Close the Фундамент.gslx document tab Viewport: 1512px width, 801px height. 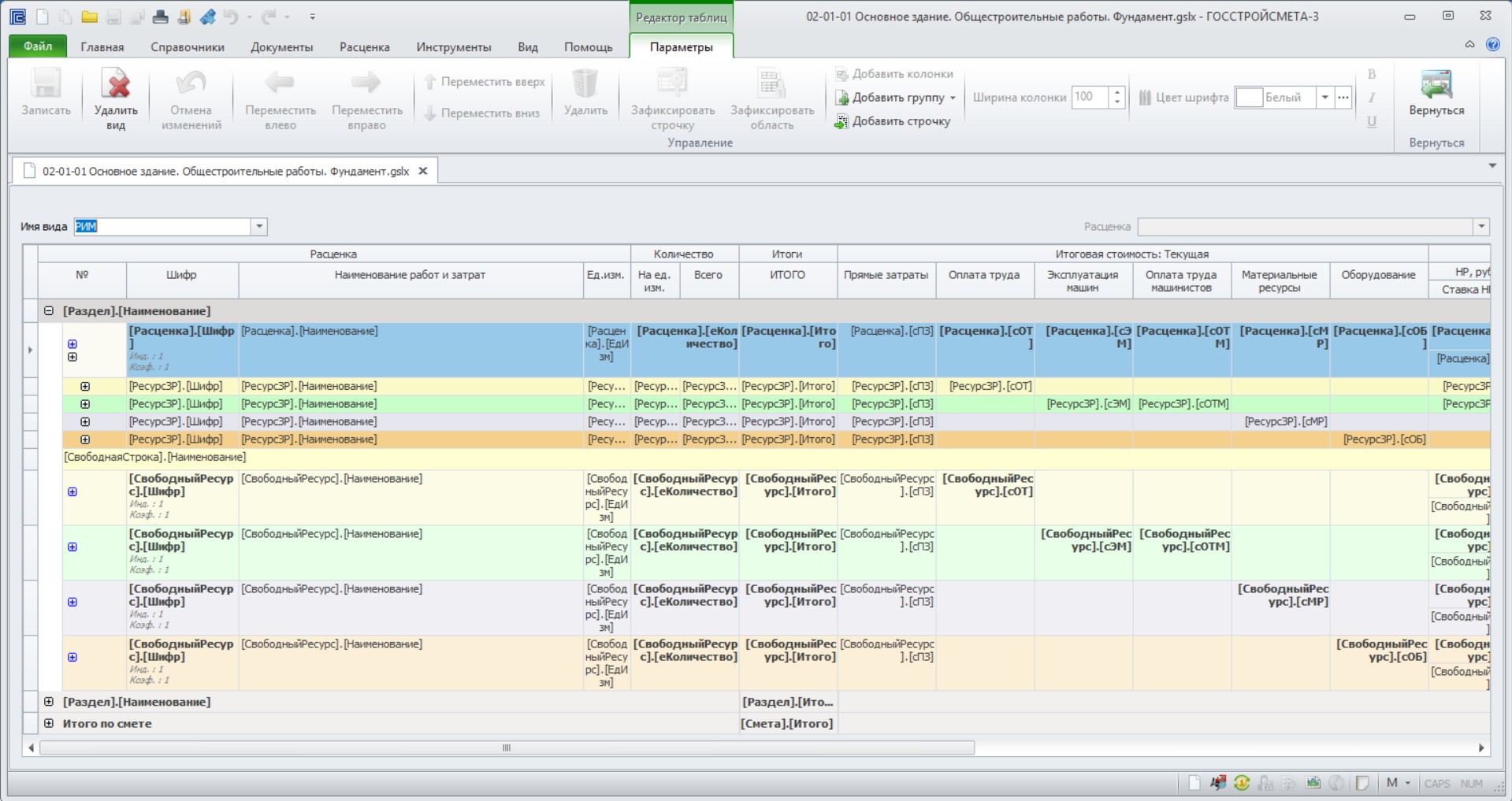pyautogui.click(x=423, y=171)
